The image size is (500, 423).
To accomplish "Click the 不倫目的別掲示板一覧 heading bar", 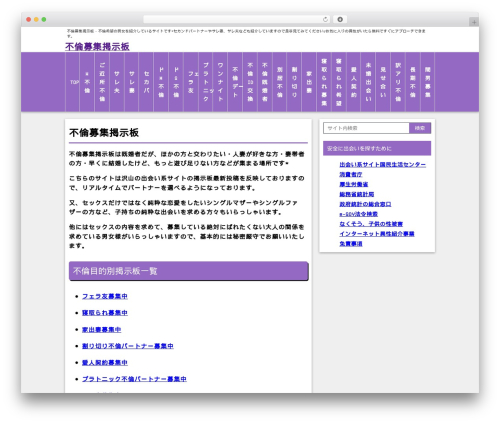I will point(189,271).
